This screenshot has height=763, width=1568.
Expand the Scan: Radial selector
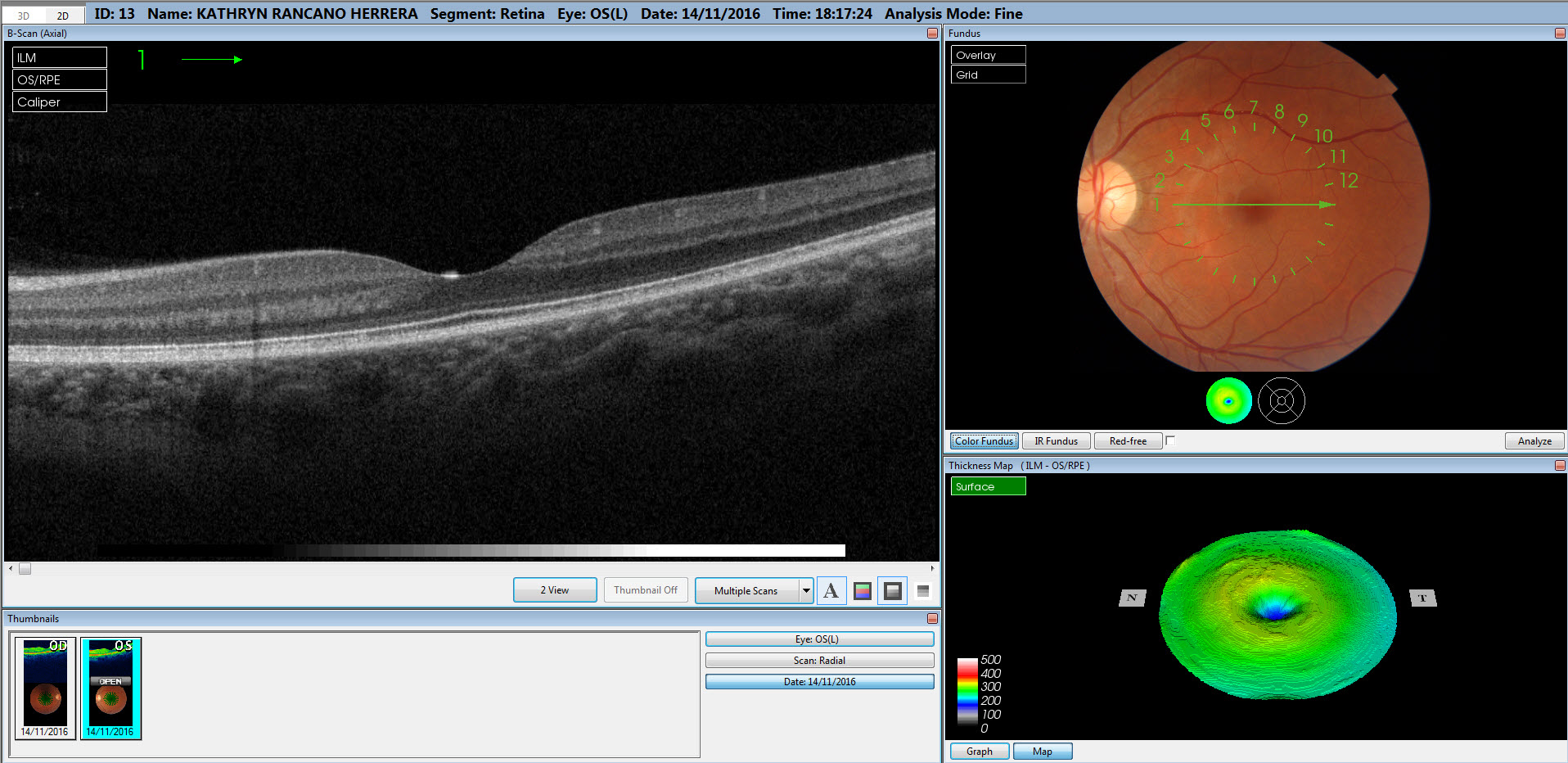pos(819,660)
